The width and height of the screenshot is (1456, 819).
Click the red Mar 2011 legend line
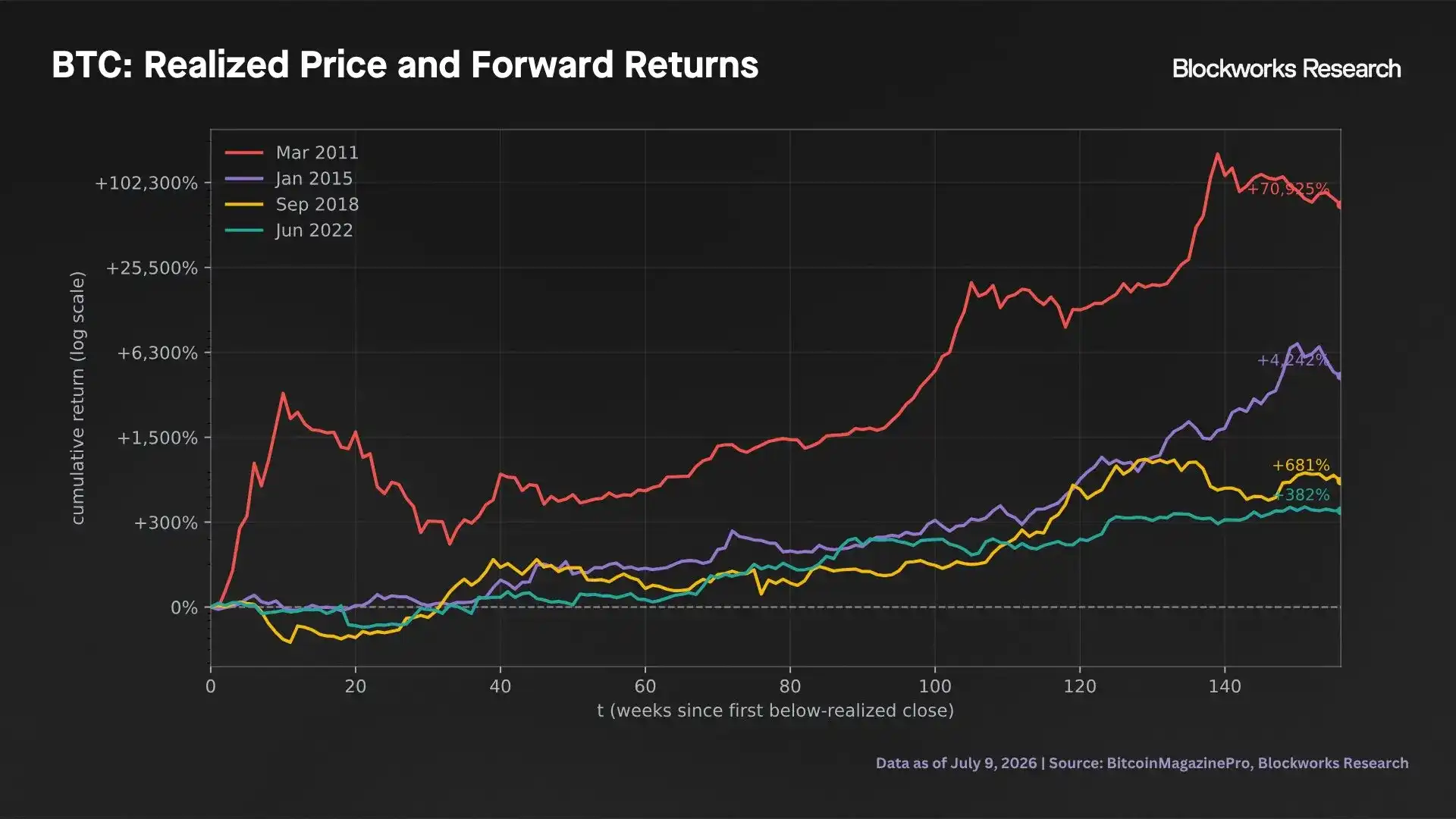[244, 153]
